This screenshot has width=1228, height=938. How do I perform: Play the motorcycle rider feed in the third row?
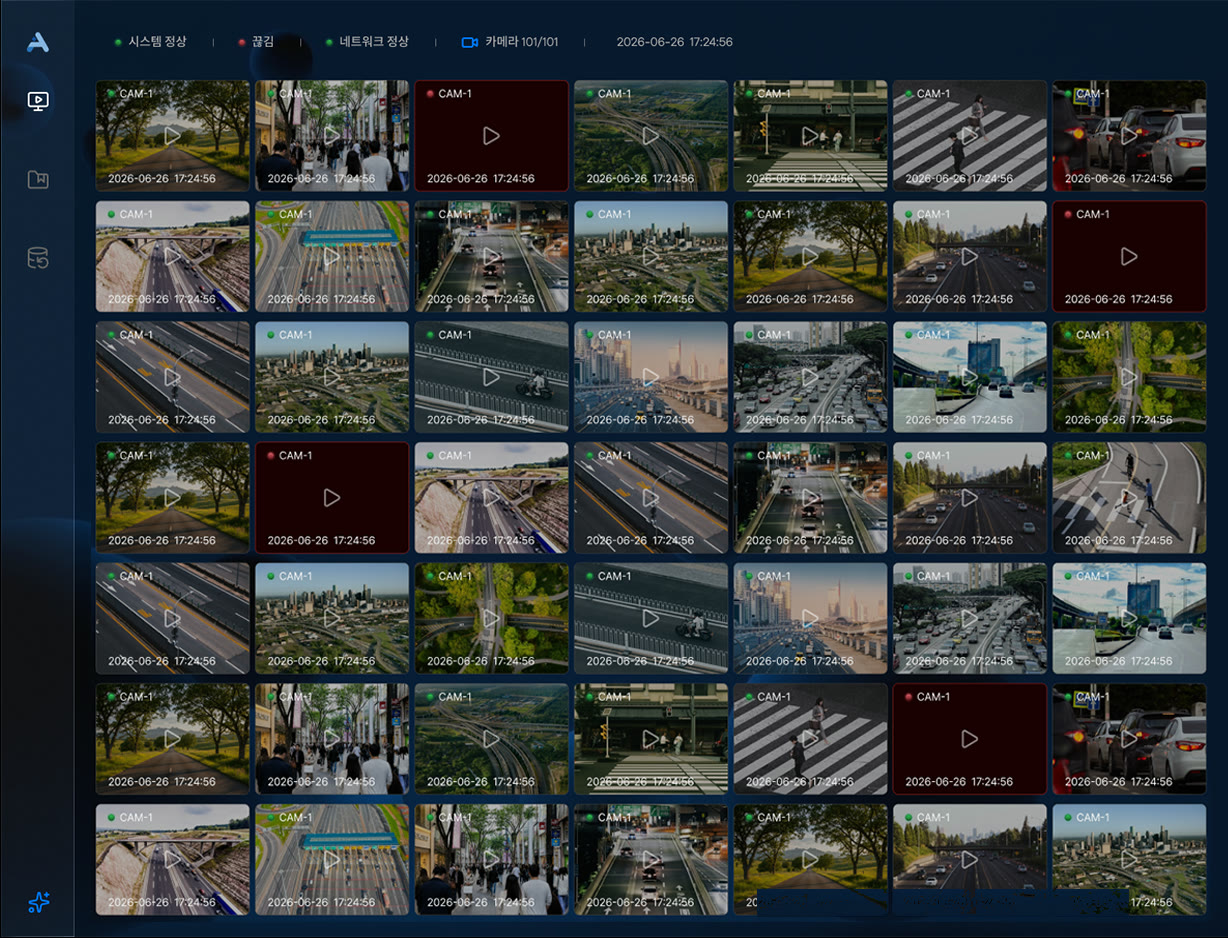(x=491, y=377)
